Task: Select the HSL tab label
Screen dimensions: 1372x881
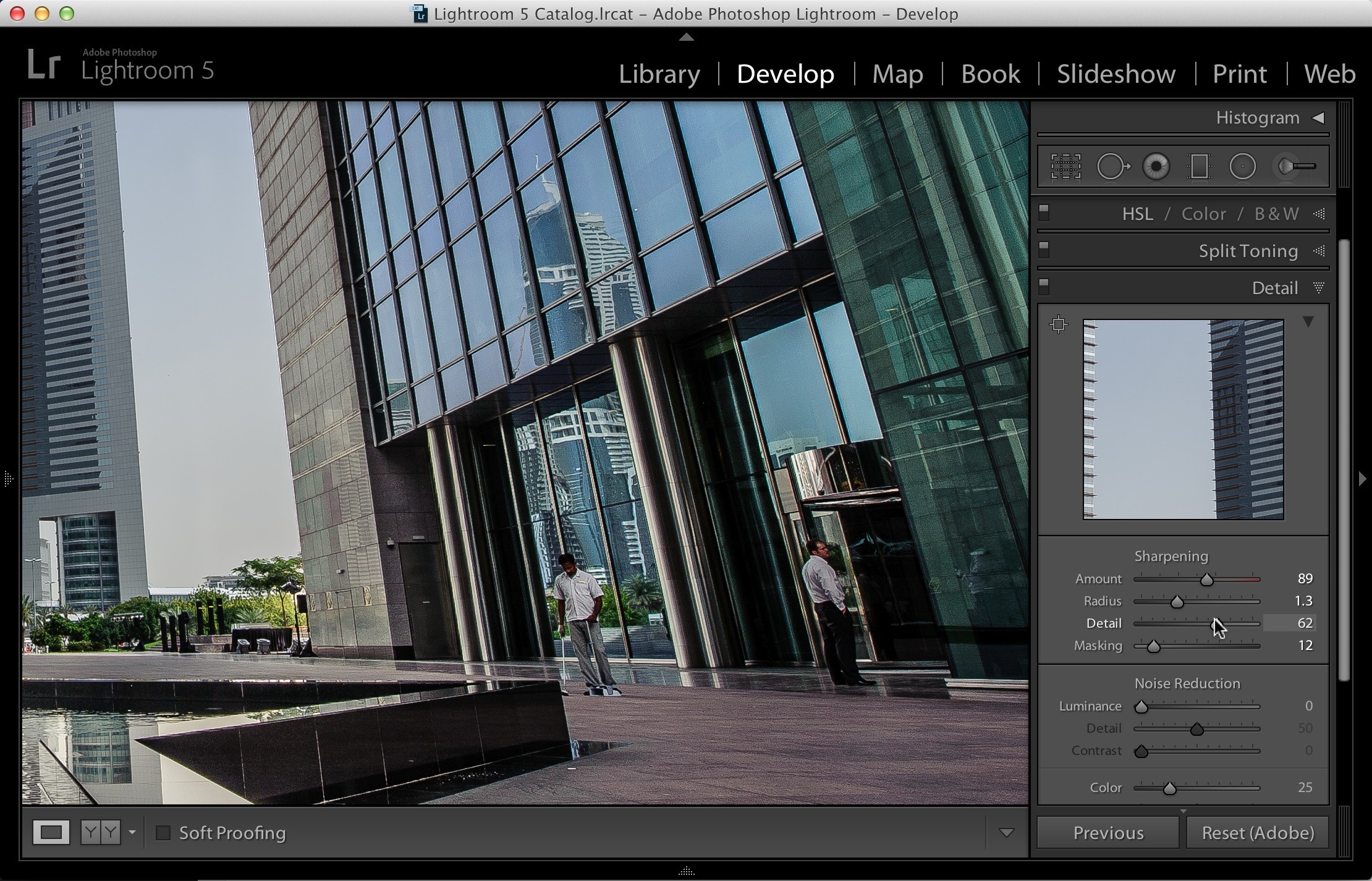Action: coord(1137,214)
